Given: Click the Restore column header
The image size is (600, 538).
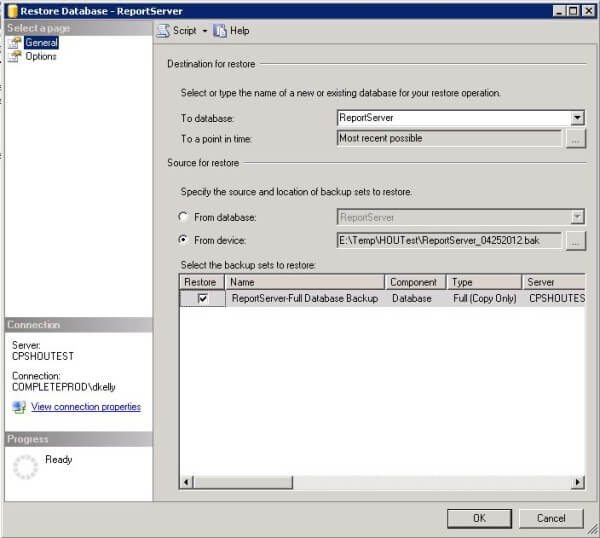Looking at the screenshot, I should (202, 282).
